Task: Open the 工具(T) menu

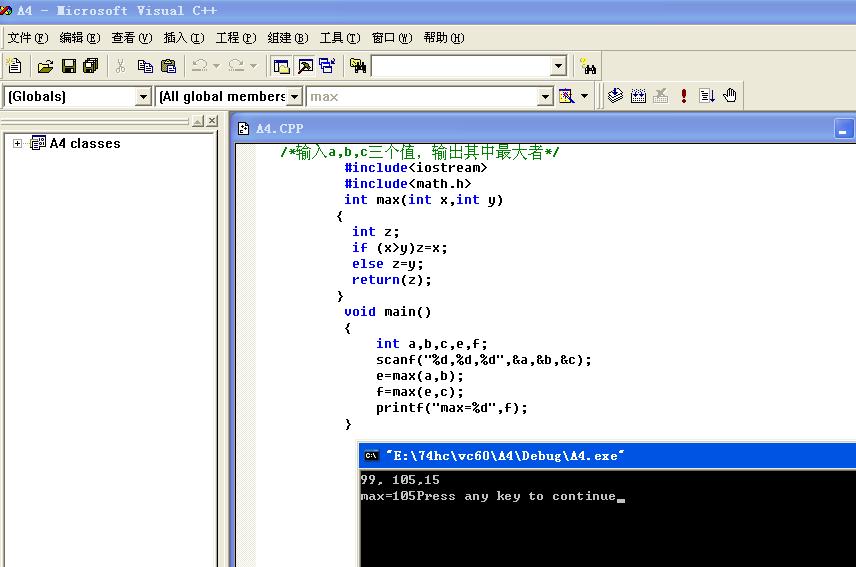Action: pyautogui.click(x=340, y=38)
